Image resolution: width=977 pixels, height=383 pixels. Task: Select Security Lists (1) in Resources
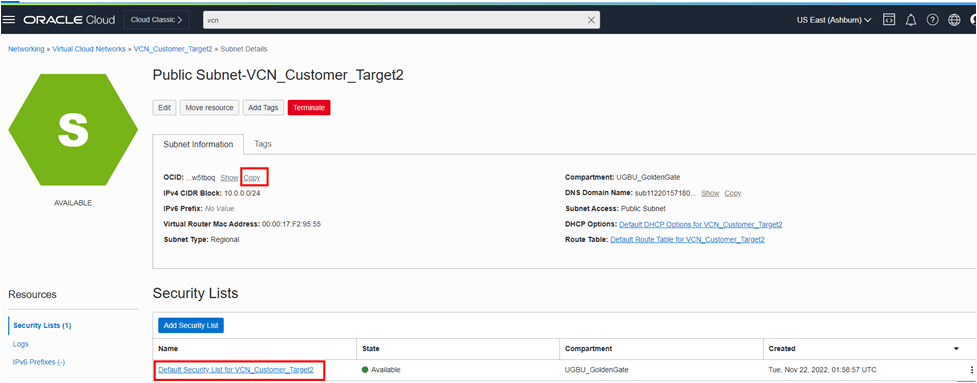click(42, 326)
